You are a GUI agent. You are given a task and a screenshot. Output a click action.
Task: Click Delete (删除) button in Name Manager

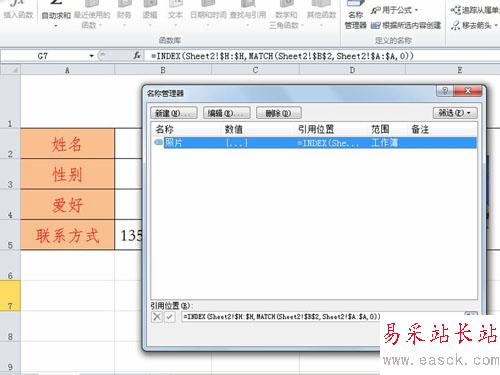pos(279,113)
